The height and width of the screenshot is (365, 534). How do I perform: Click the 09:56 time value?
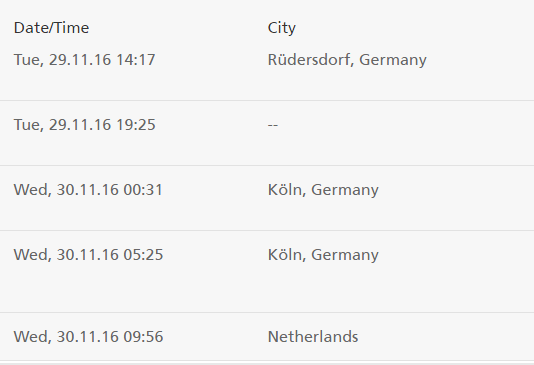(143, 337)
